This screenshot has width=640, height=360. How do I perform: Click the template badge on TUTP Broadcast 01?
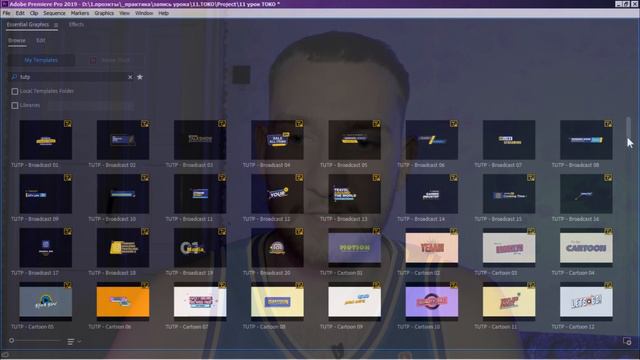point(68,124)
